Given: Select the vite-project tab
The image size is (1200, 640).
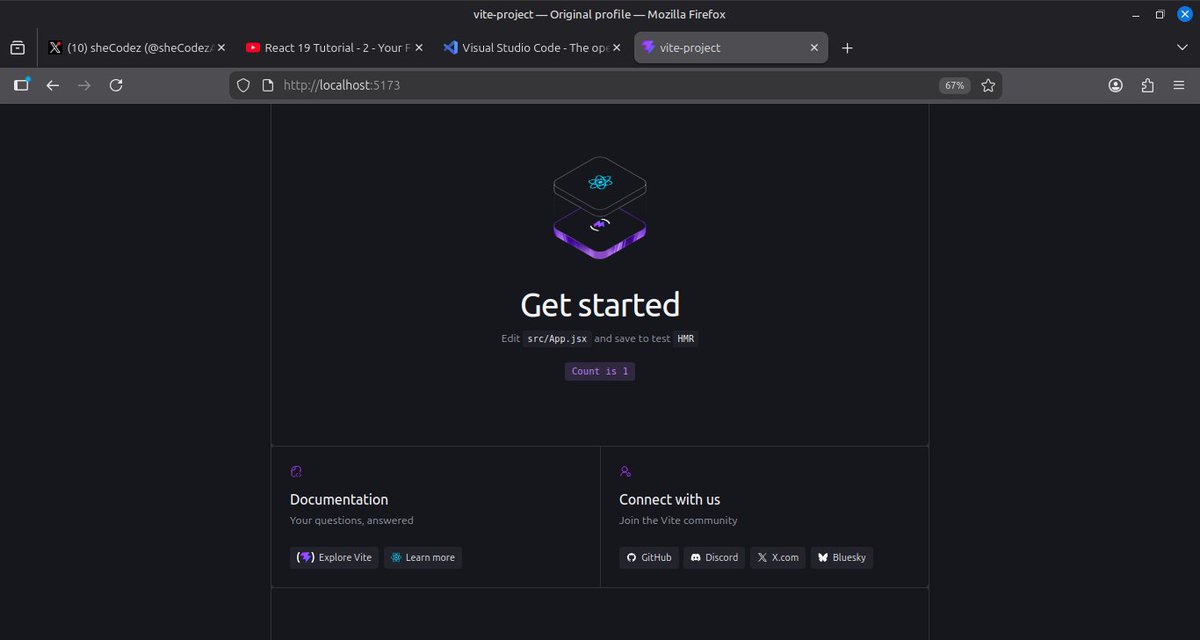Looking at the screenshot, I should tap(731, 47).
